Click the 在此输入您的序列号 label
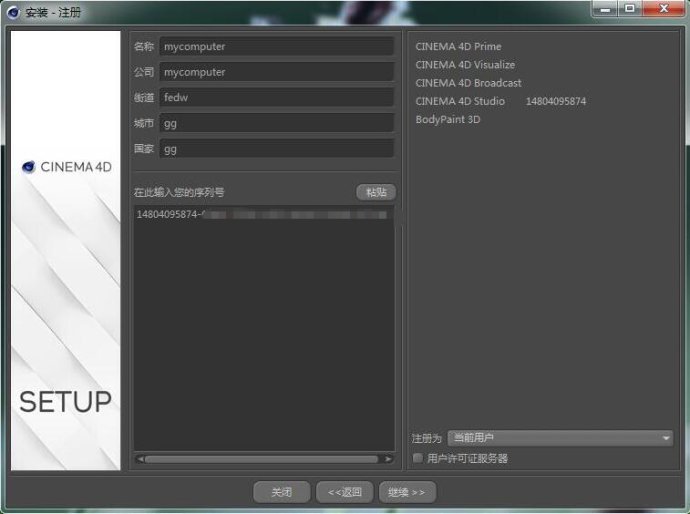 coord(179,192)
